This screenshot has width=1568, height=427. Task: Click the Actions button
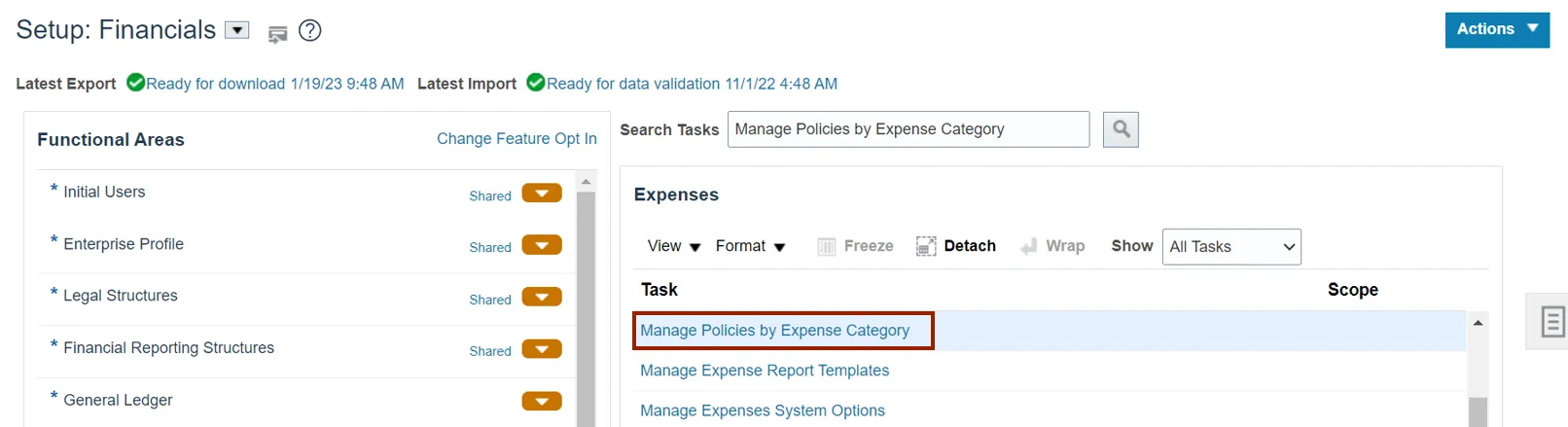(1496, 29)
